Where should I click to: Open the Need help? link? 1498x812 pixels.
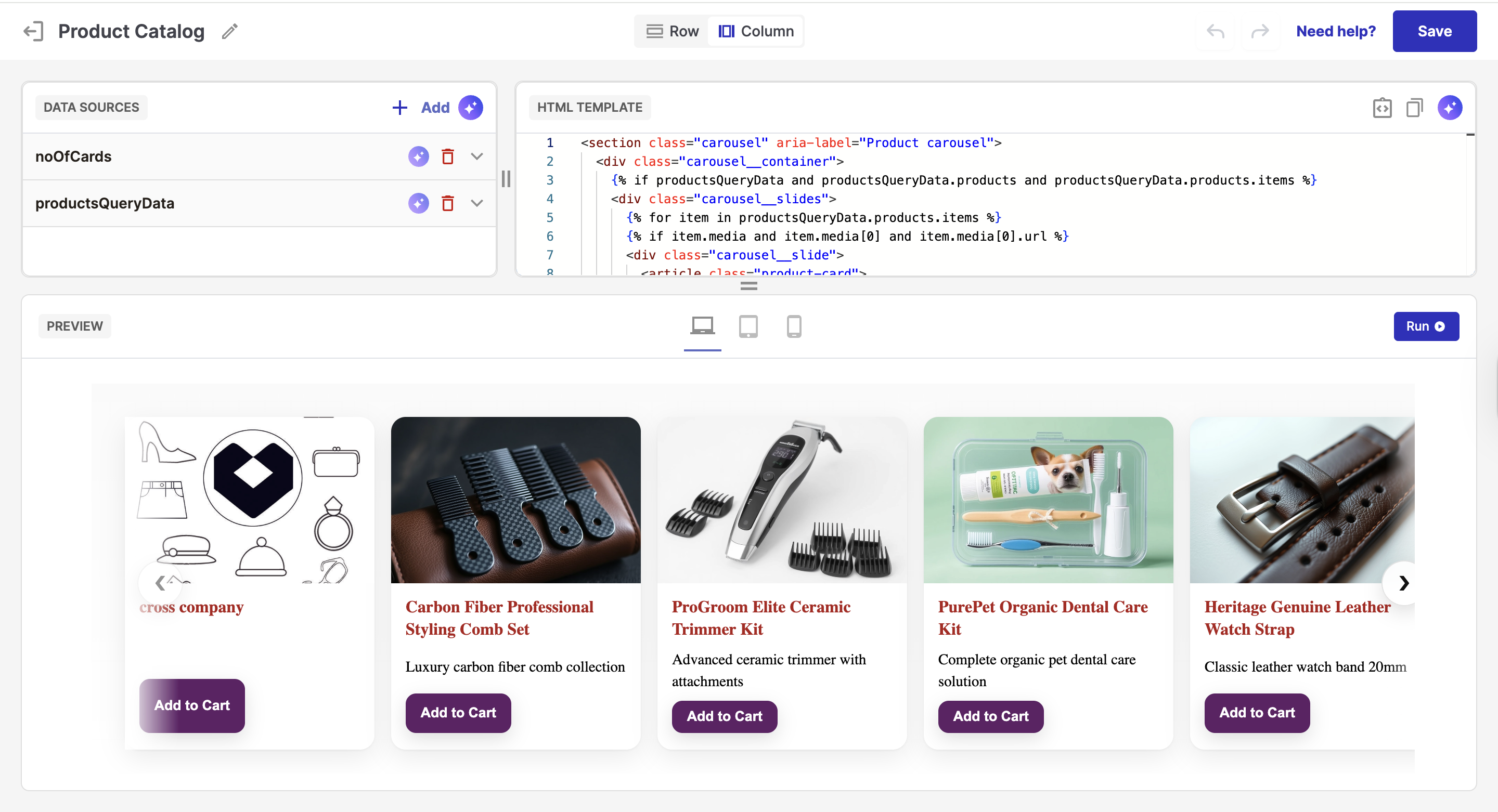click(x=1336, y=31)
